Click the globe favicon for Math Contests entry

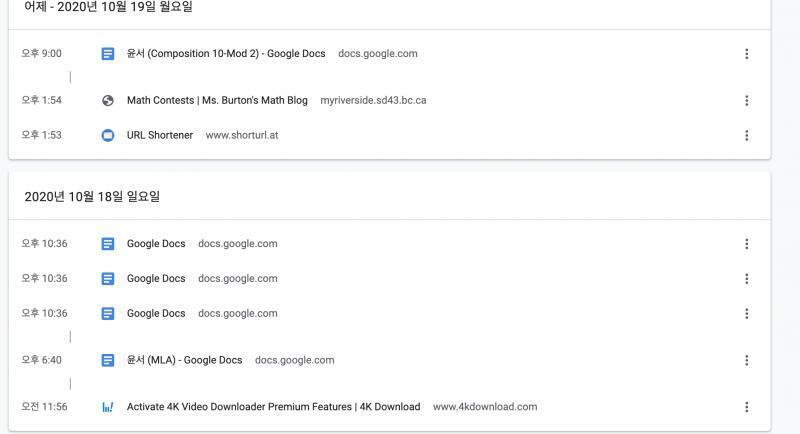tap(108, 100)
